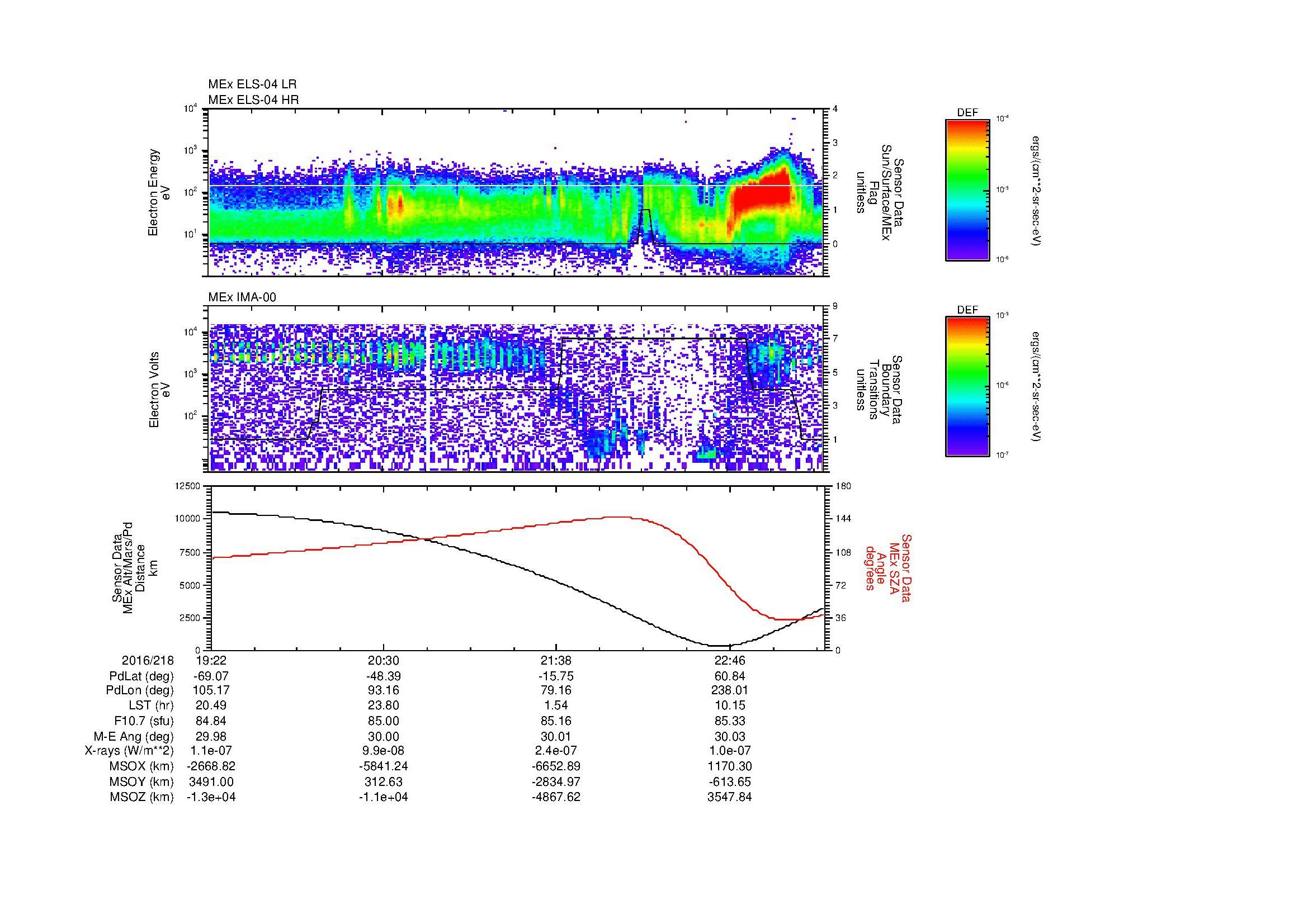Click the 'Electron Energy eV' axis label
Image resolution: width=1308 pixels, height=924 pixels.
tap(159, 192)
